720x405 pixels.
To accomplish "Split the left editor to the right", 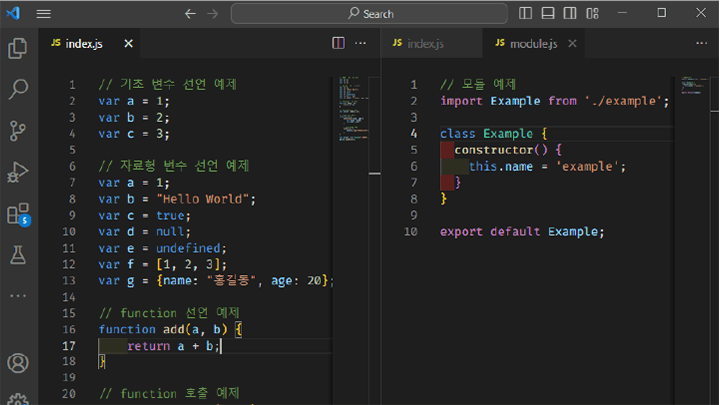I will (x=338, y=43).
